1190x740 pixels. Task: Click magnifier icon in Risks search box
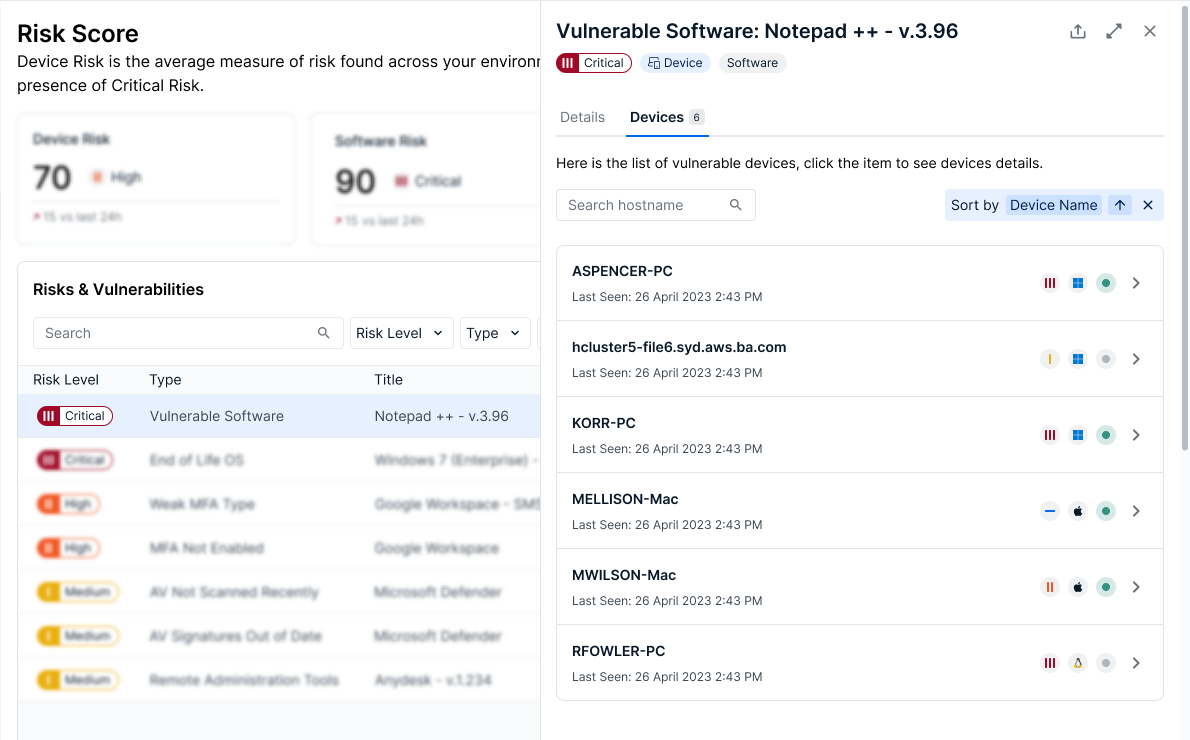(323, 332)
